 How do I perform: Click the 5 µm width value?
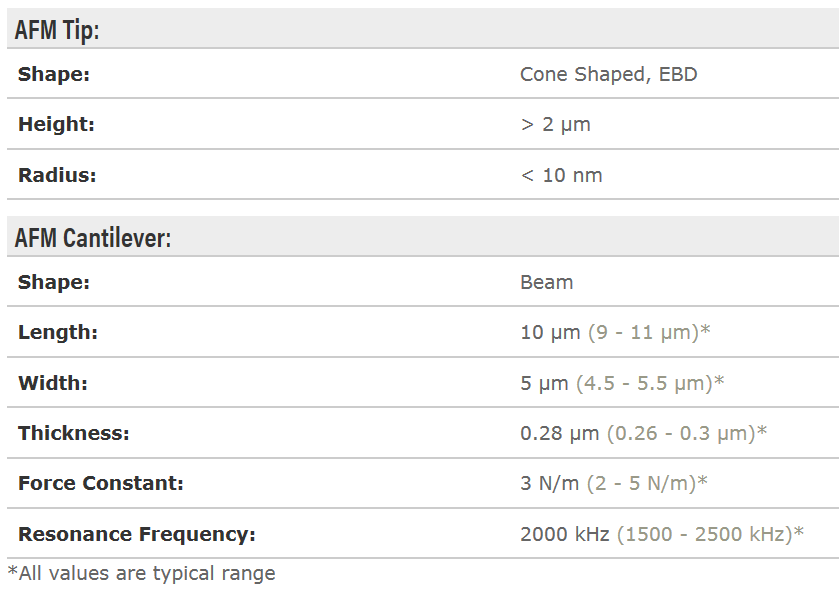pyautogui.click(x=545, y=383)
